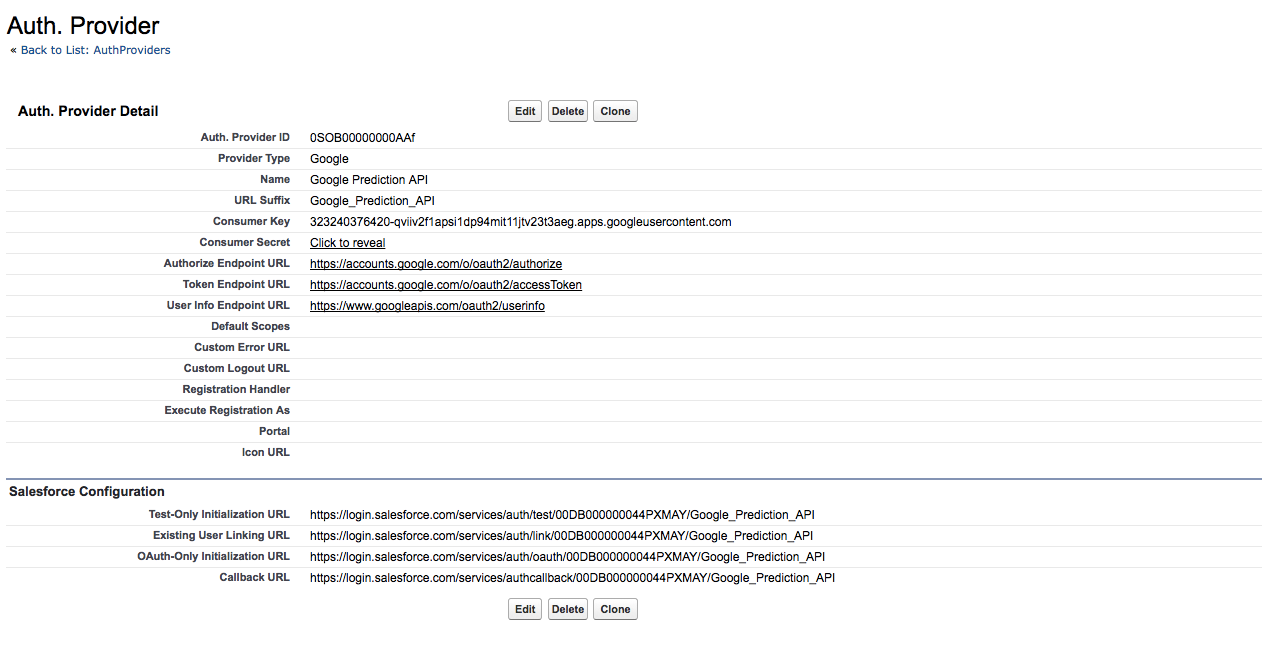The height and width of the screenshot is (653, 1262).
Task: Open the Token Endpoint URL link
Action: point(446,285)
